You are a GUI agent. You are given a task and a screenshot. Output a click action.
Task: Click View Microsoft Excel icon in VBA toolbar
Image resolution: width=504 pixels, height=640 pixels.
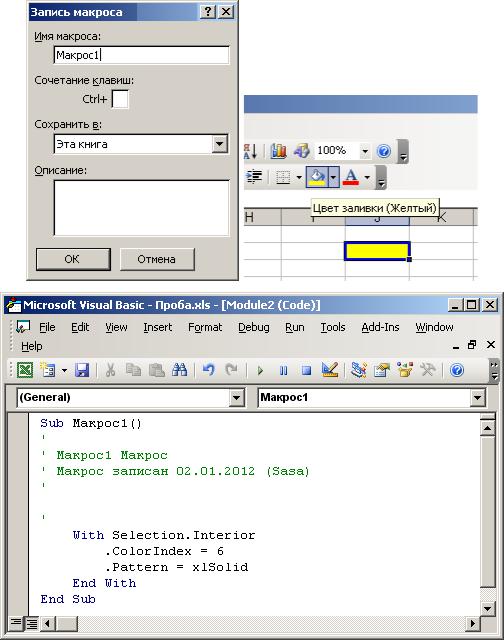pyautogui.click(x=25, y=370)
